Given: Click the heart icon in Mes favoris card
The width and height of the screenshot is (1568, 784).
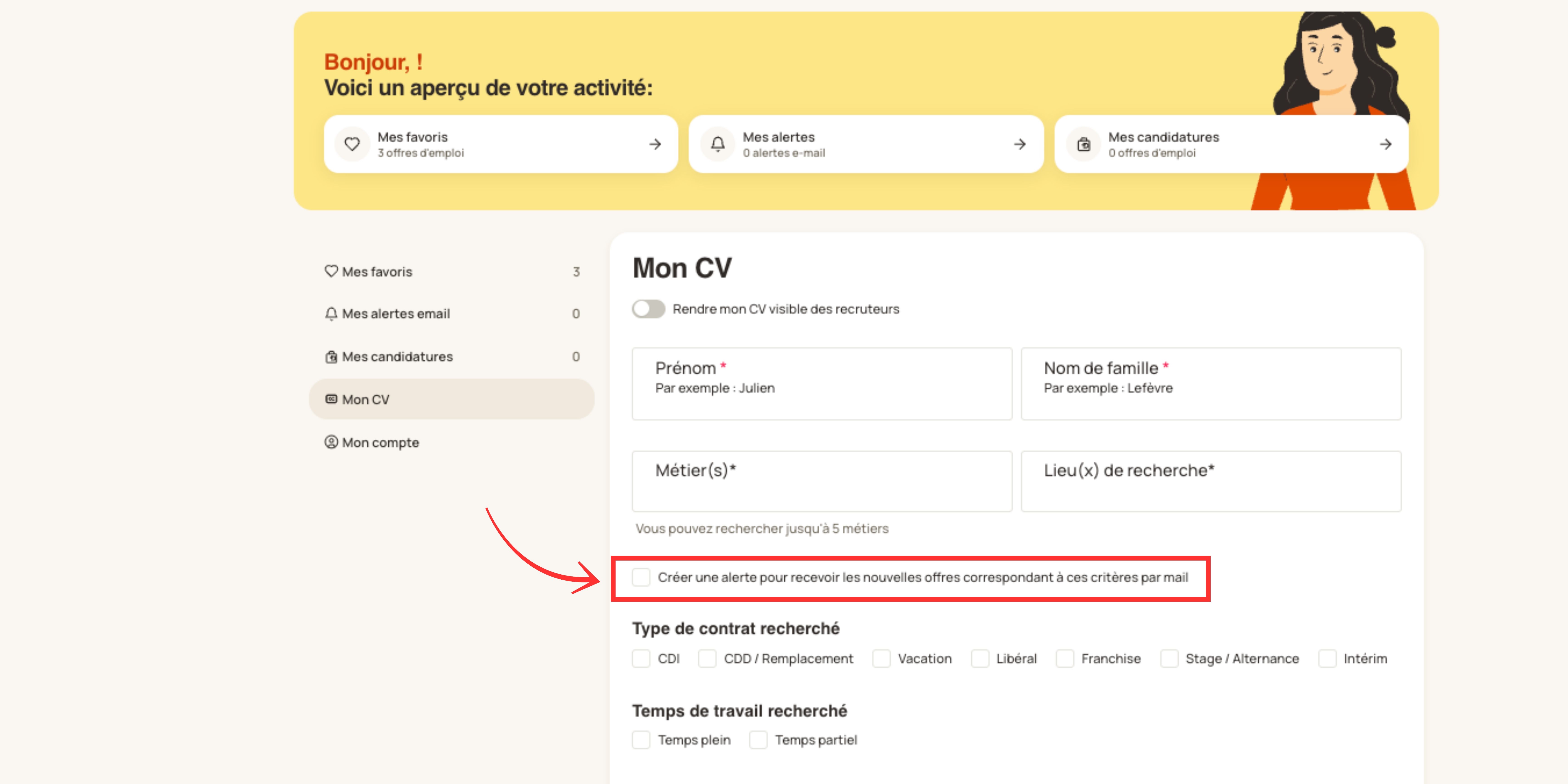Looking at the screenshot, I should pos(352,144).
